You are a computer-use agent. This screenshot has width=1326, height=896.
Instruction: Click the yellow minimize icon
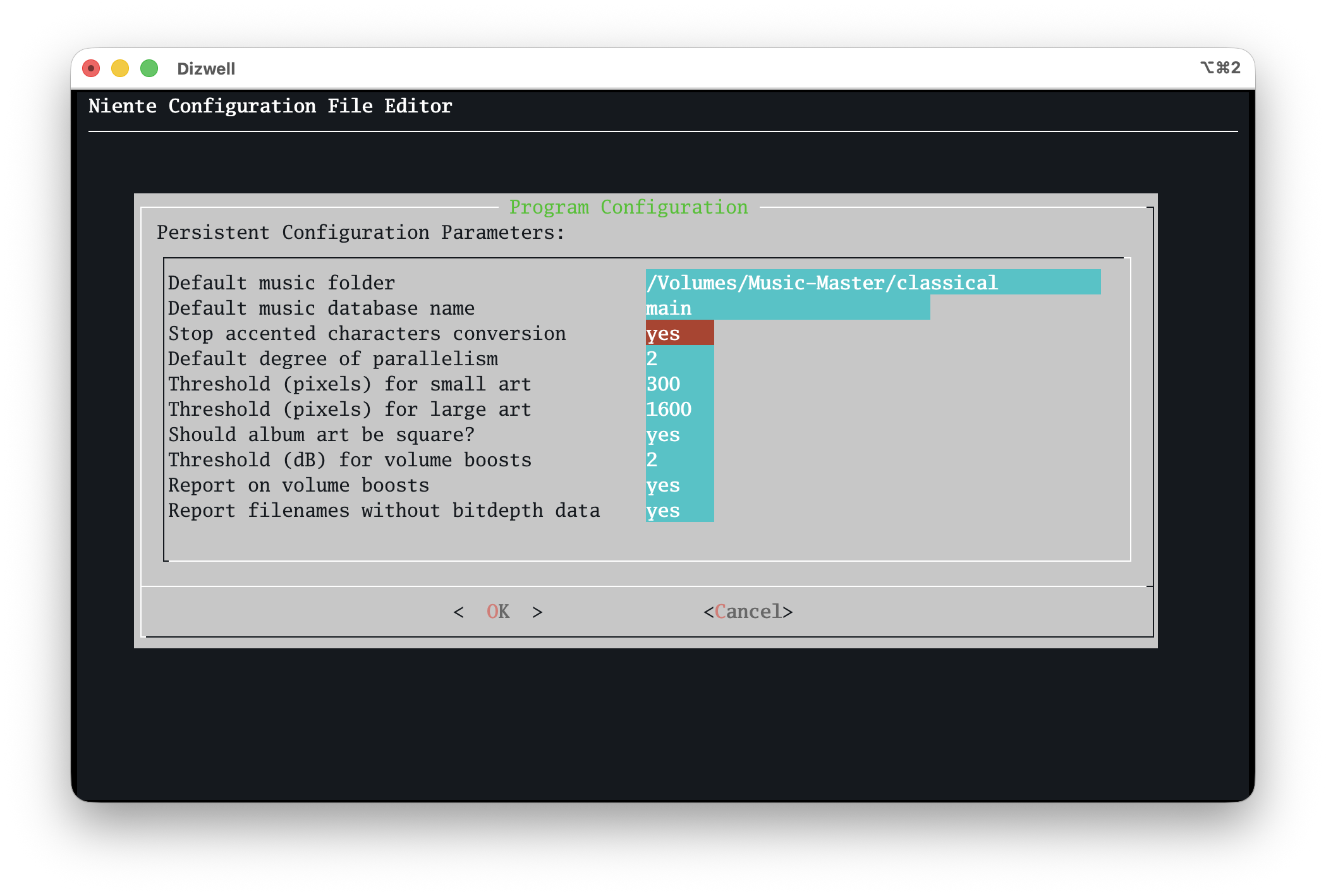pyautogui.click(x=119, y=68)
